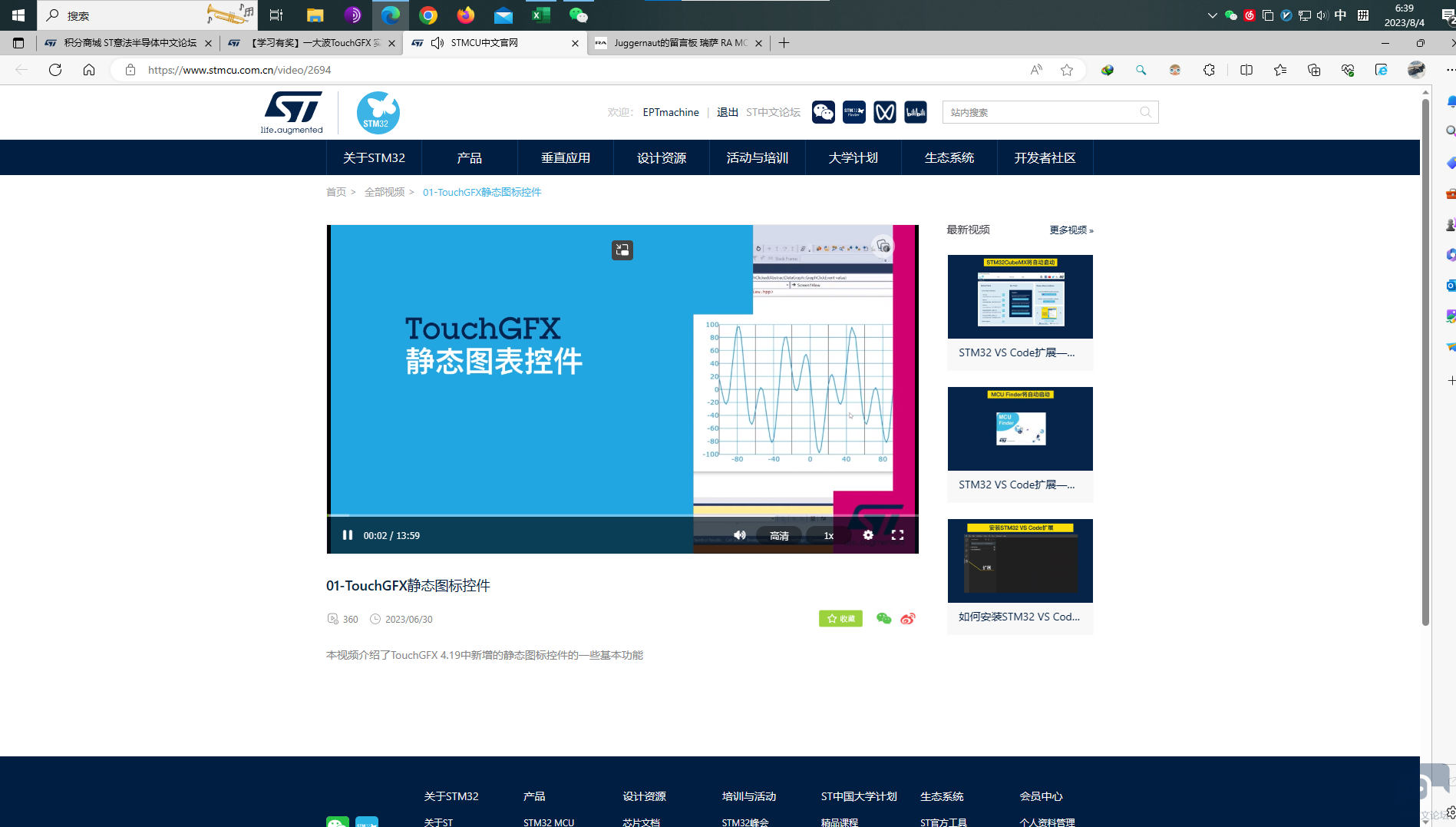
Task: Share the video via WeChat icon
Action: 883,619
